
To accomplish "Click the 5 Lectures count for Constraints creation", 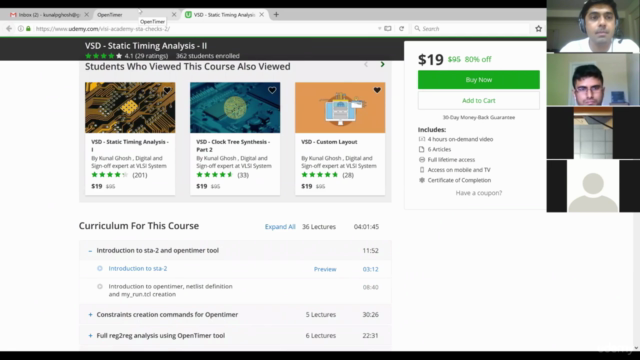I will click(x=321, y=315).
